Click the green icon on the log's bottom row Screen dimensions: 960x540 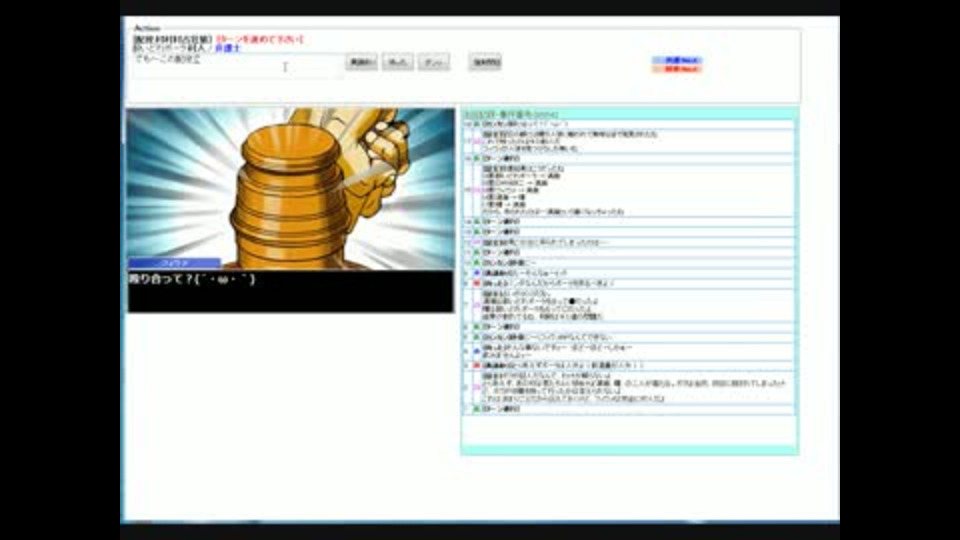(476, 408)
